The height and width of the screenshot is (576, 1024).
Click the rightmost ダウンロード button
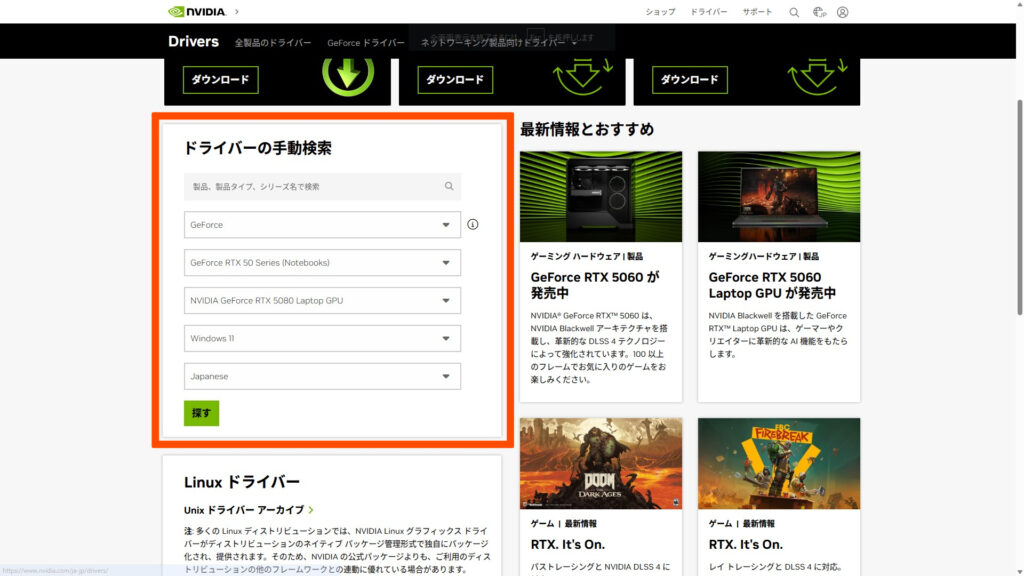click(690, 80)
